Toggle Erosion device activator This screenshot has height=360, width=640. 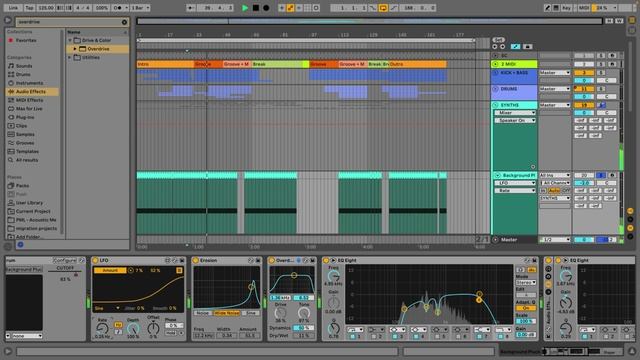click(196, 260)
